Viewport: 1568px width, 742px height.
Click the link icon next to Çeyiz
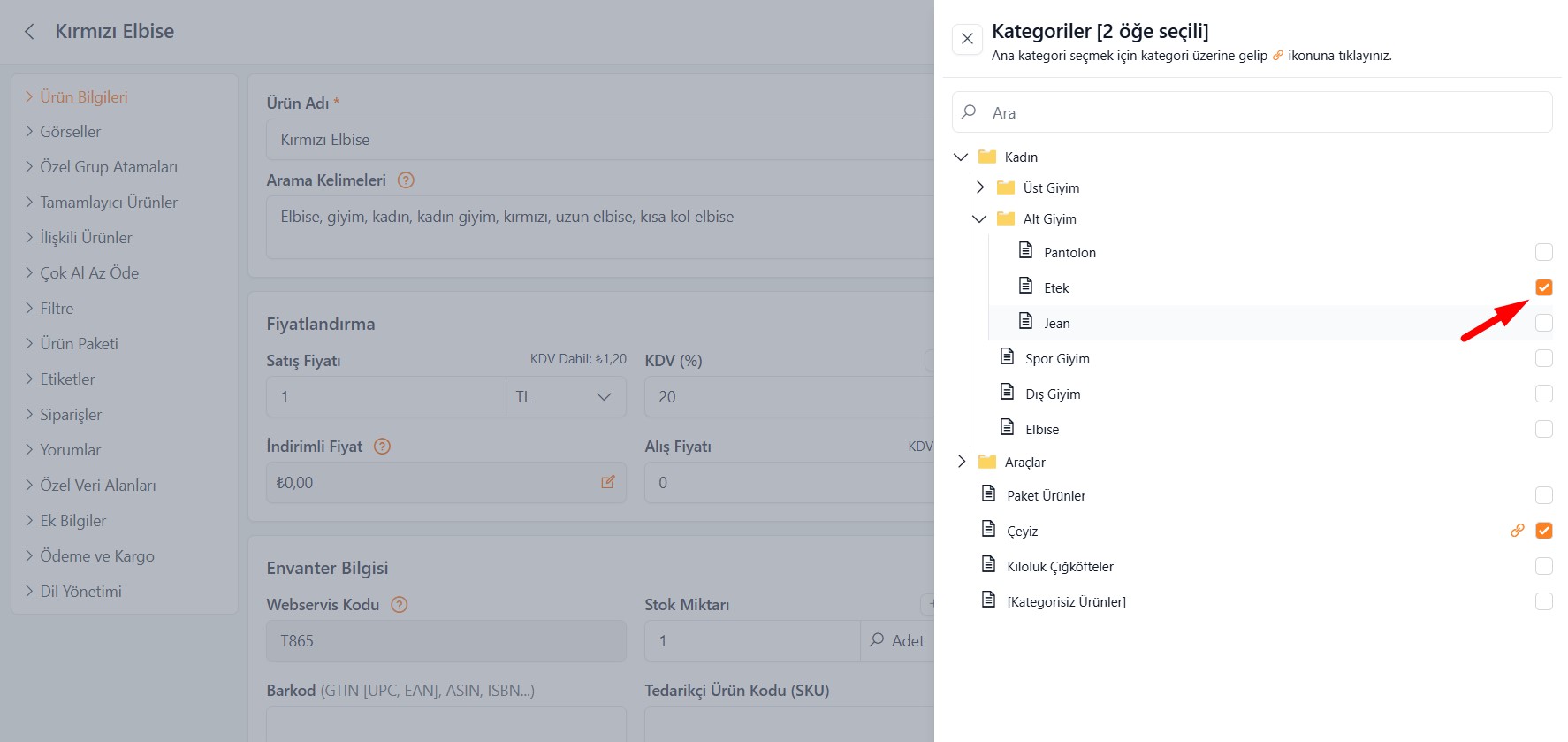click(1517, 531)
